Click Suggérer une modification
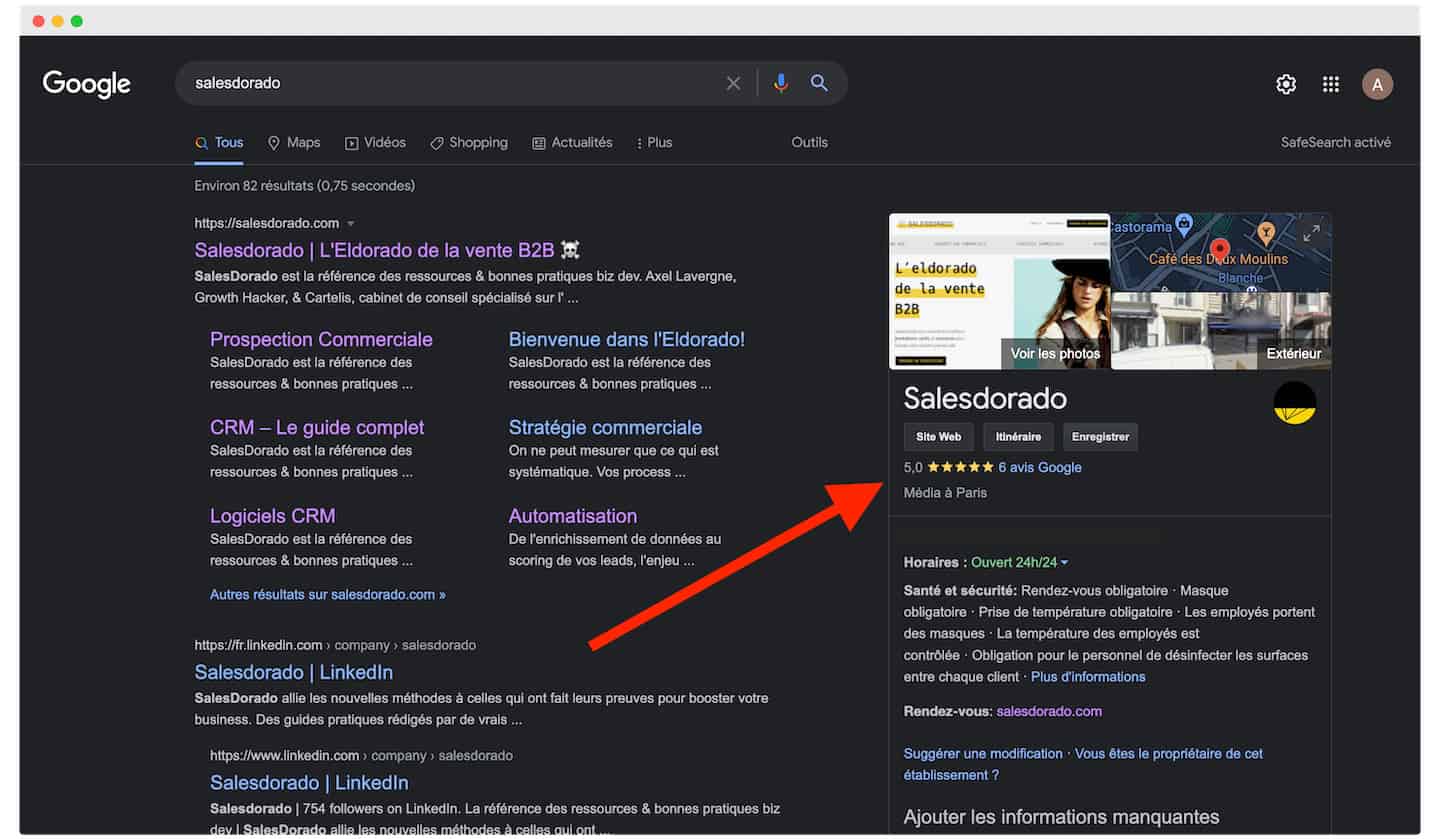This screenshot has width=1440, height=839. pos(983,754)
